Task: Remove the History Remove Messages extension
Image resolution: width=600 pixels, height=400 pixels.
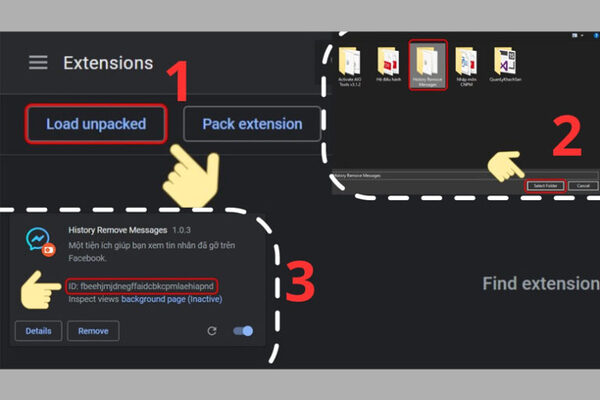Action: 93,331
